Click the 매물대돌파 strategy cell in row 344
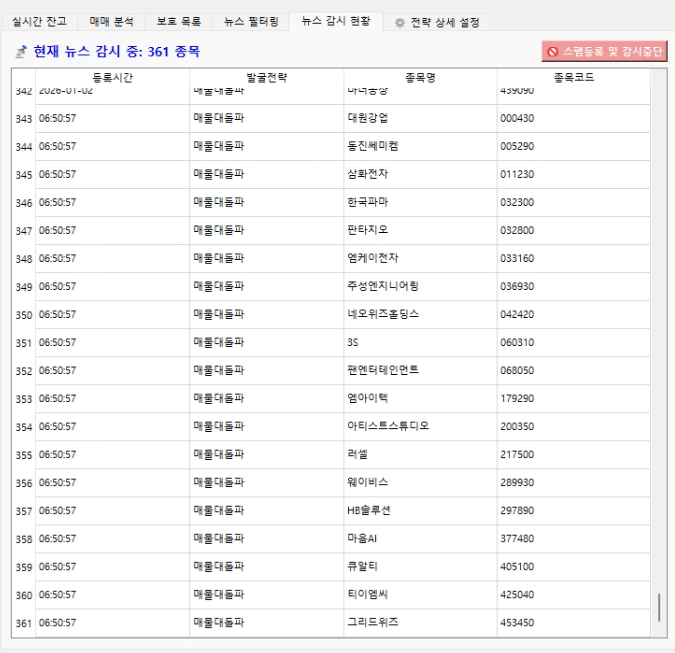675x653 pixels. 266,146
